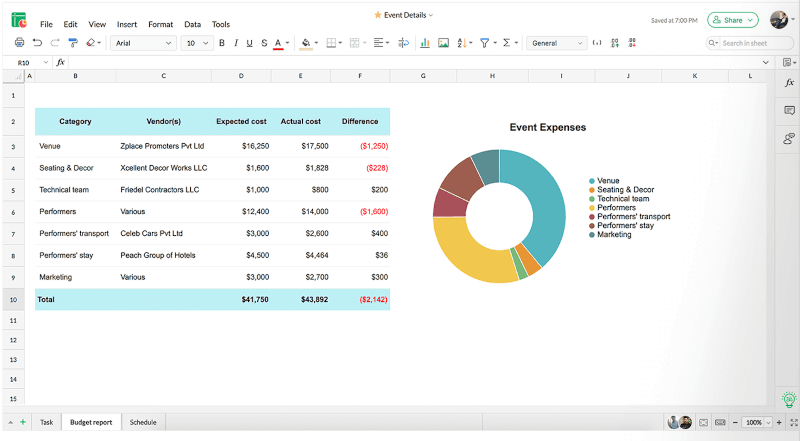
Task: Add a new sheet with plus button
Action: pos(23,423)
